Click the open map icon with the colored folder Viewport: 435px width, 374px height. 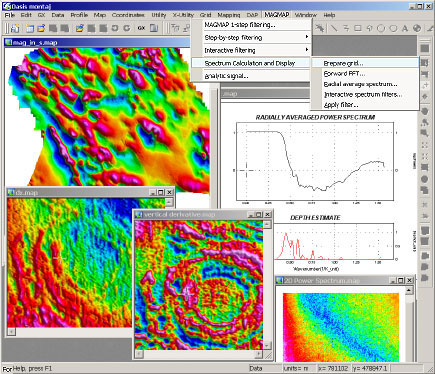tap(79, 29)
